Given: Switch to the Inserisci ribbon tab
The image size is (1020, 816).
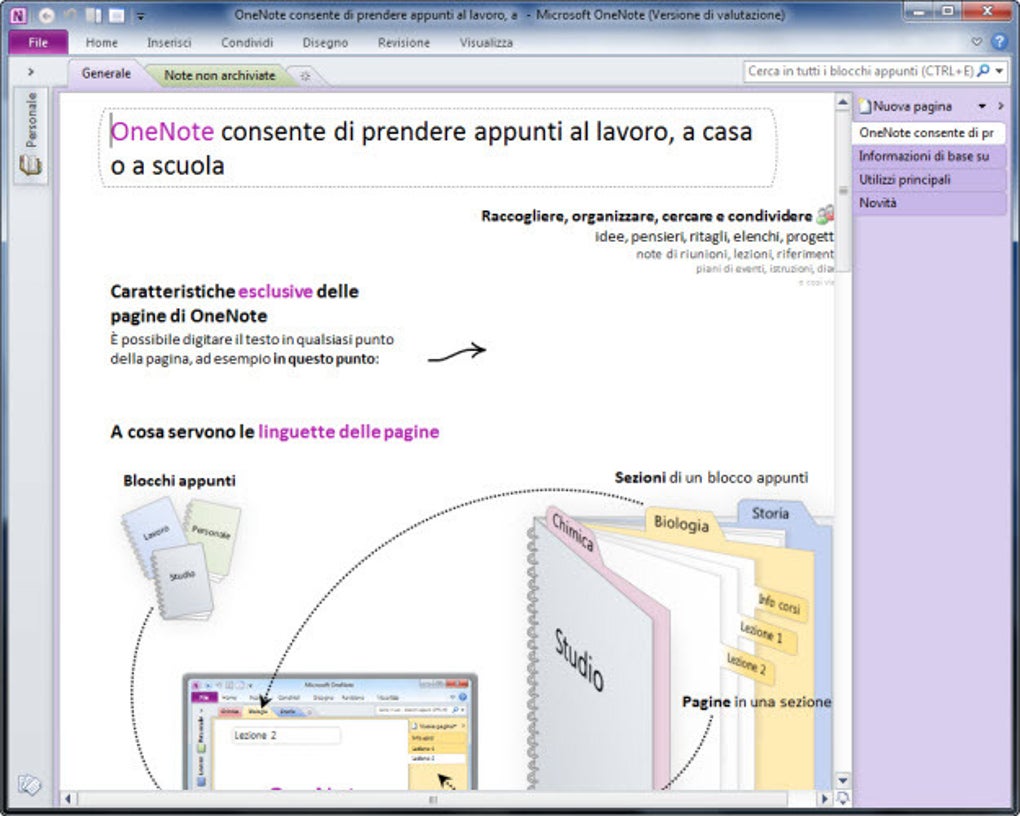Looking at the screenshot, I should [x=168, y=43].
